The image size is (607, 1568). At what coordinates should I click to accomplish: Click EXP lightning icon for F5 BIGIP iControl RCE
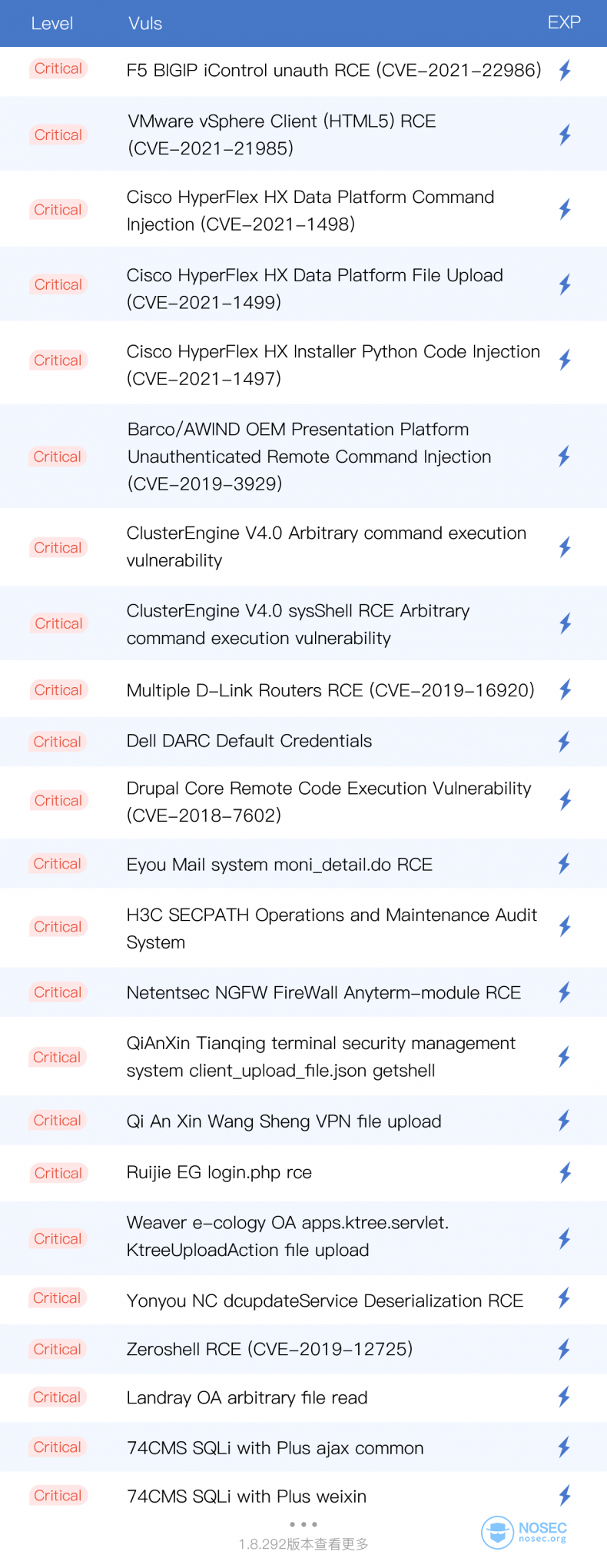pyautogui.click(x=565, y=71)
